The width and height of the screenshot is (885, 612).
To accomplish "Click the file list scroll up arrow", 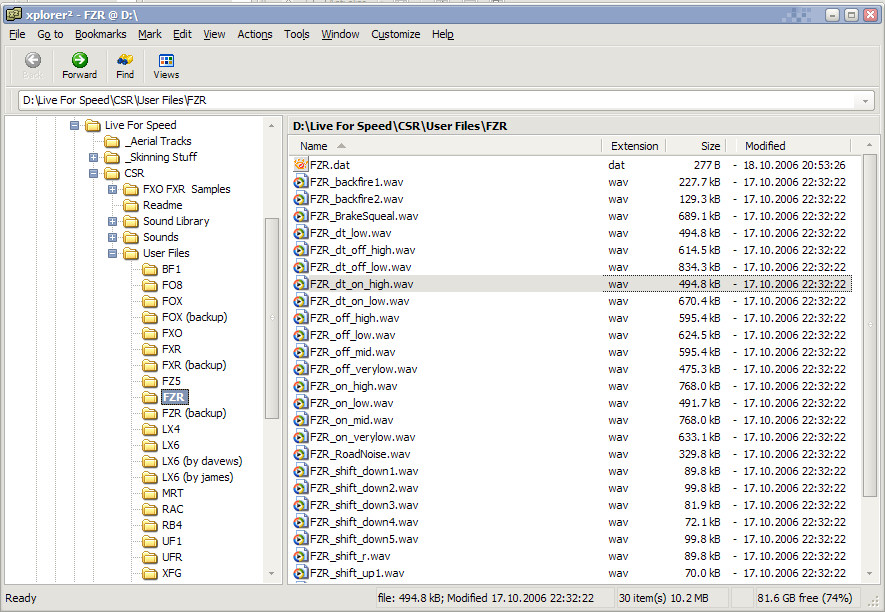I will pos(870,145).
